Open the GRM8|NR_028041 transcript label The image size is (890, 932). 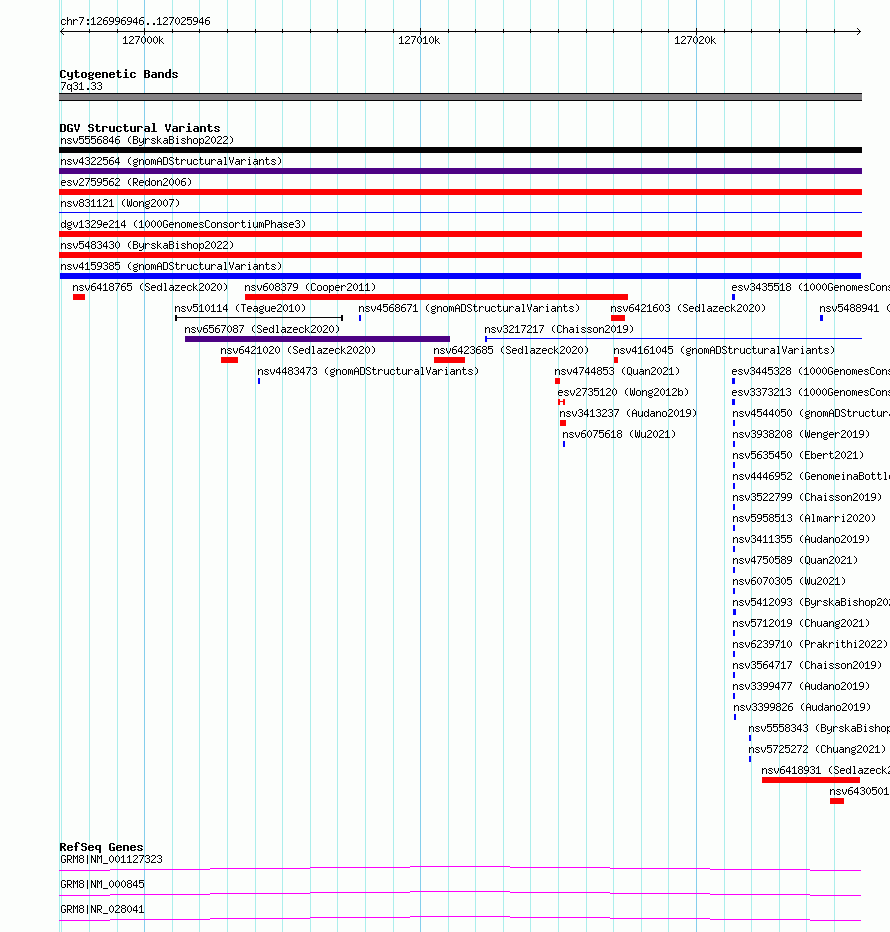(x=102, y=909)
